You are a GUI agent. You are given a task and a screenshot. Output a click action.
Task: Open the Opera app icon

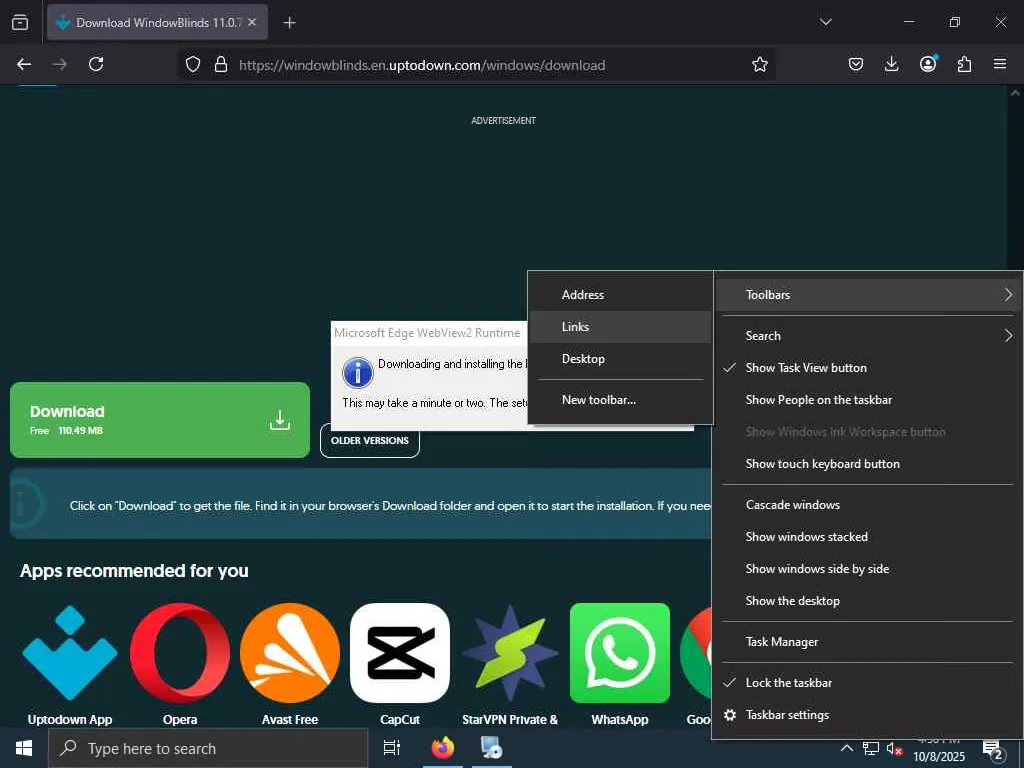tap(180, 653)
